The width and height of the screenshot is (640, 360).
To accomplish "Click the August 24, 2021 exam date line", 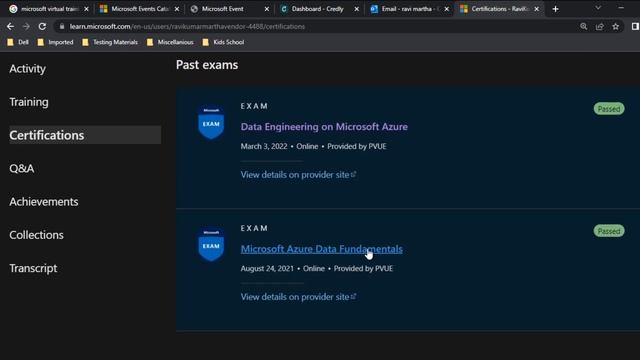I will click(x=317, y=269).
